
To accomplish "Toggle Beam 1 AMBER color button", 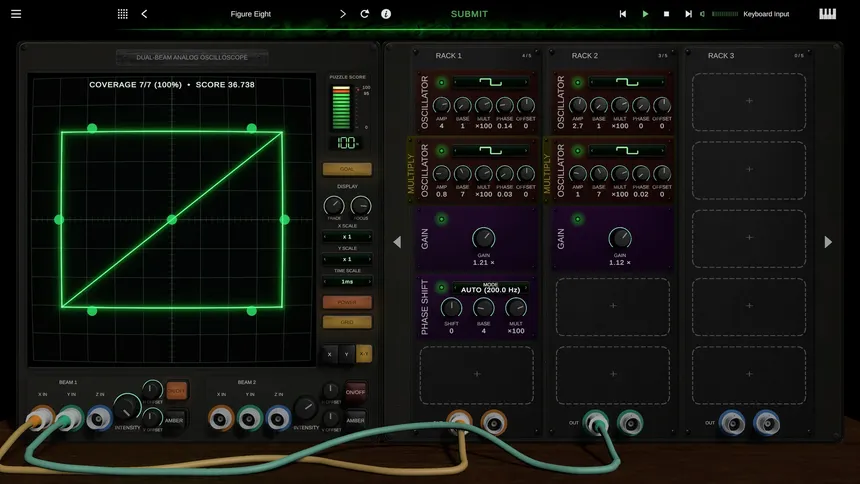I will (174, 420).
